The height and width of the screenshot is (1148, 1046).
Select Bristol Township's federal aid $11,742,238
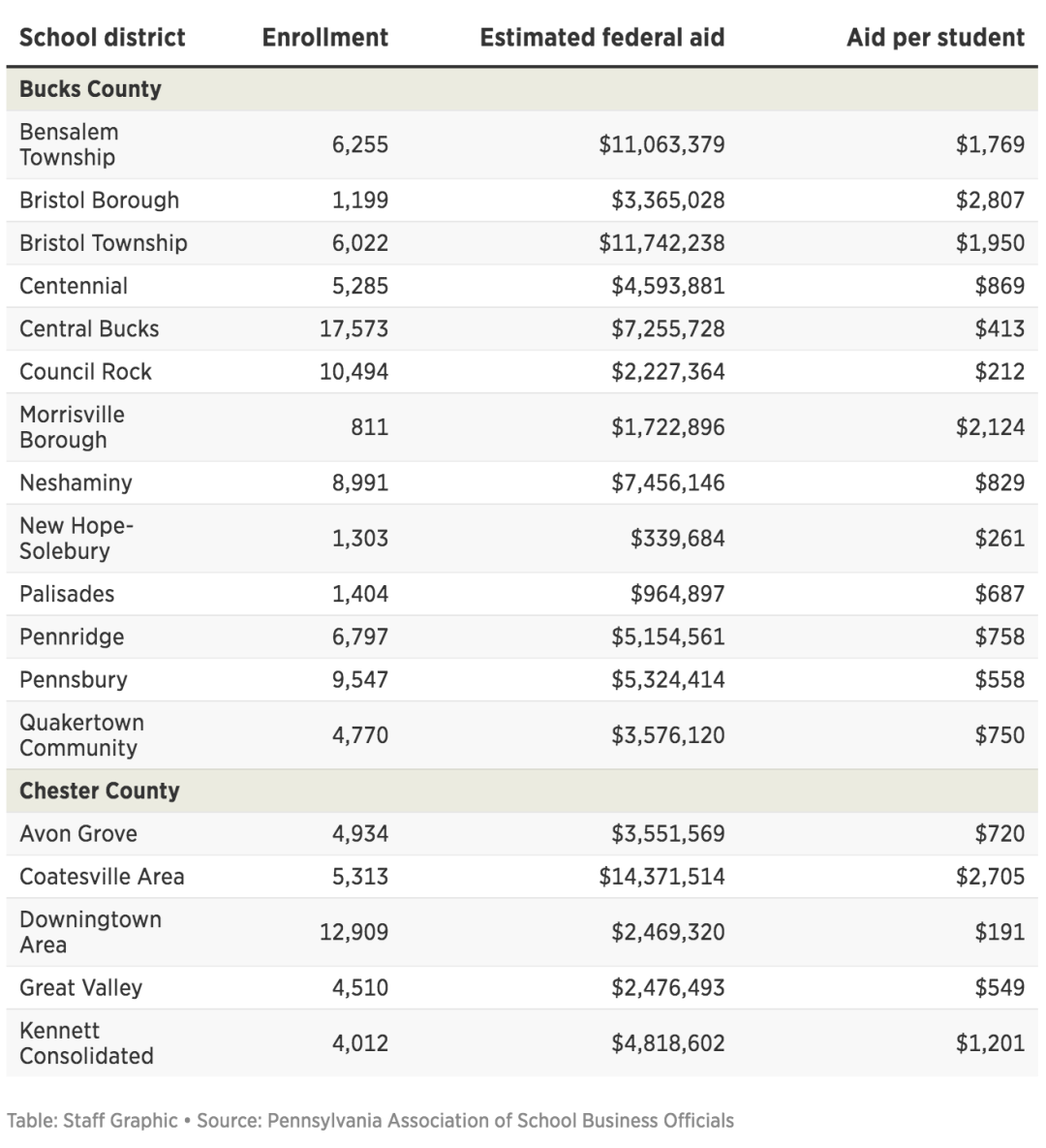point(661,243)
